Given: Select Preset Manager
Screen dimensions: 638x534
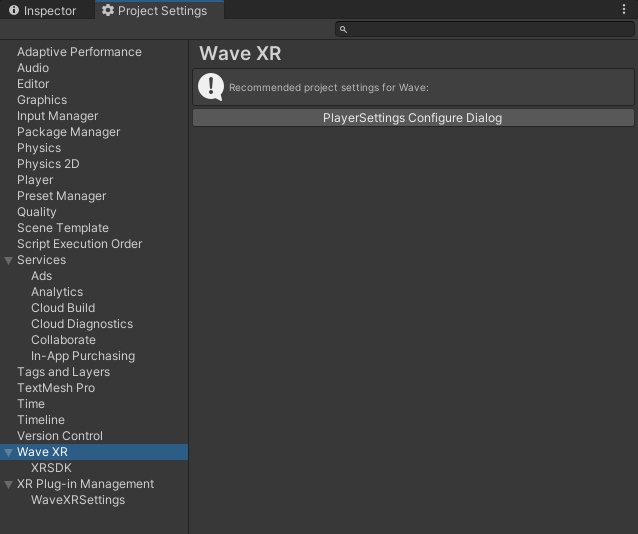Looking at the screenshot, I should click(61, 196).
